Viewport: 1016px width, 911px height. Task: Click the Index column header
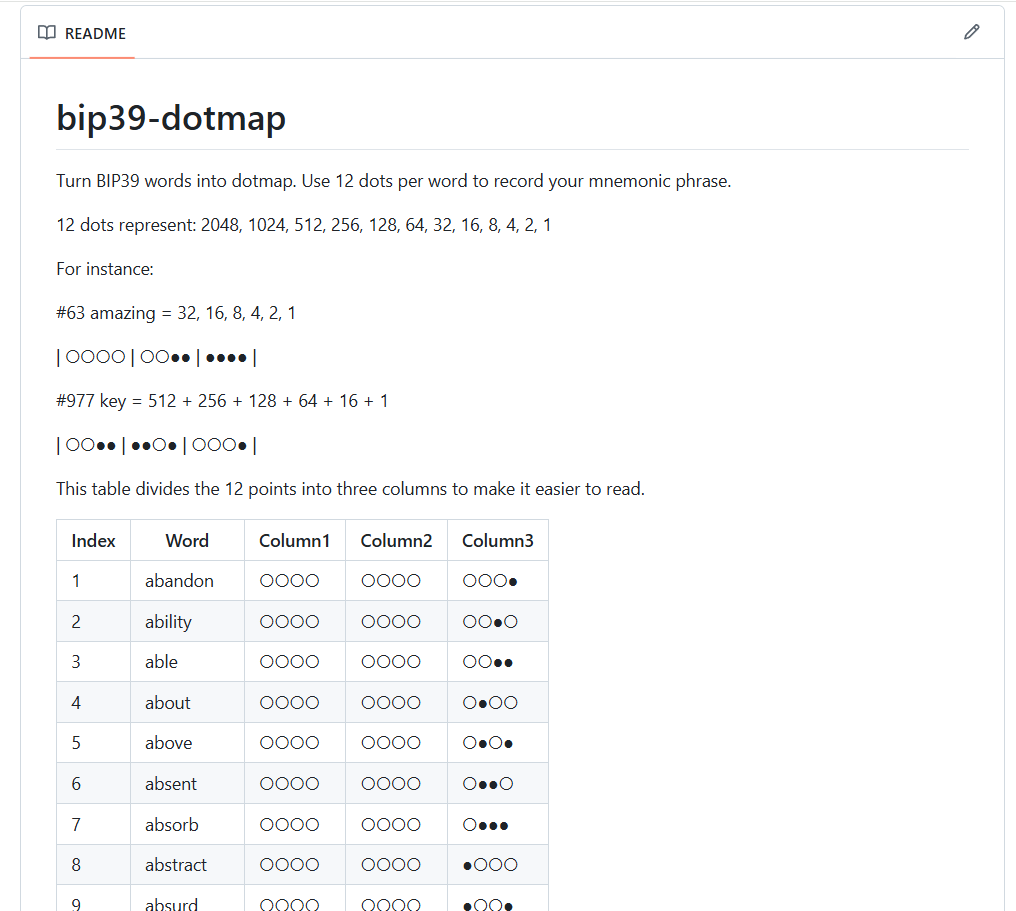click(x=93, y=541)
